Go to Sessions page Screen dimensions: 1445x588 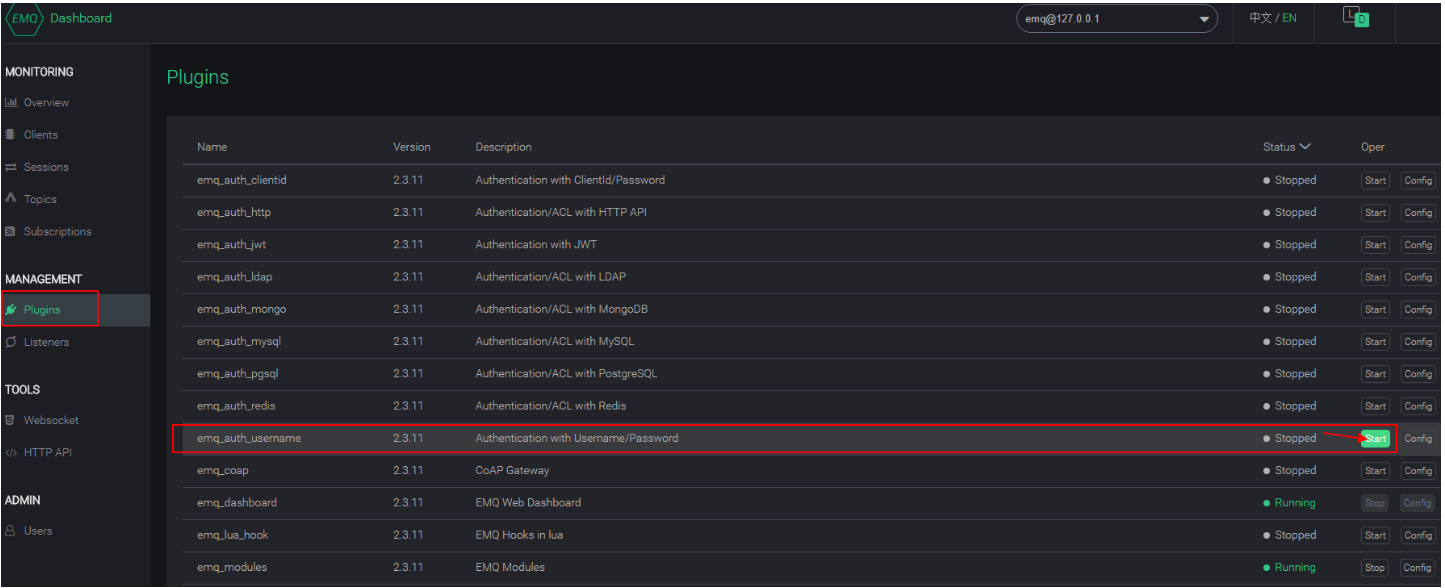pos(46,167)
